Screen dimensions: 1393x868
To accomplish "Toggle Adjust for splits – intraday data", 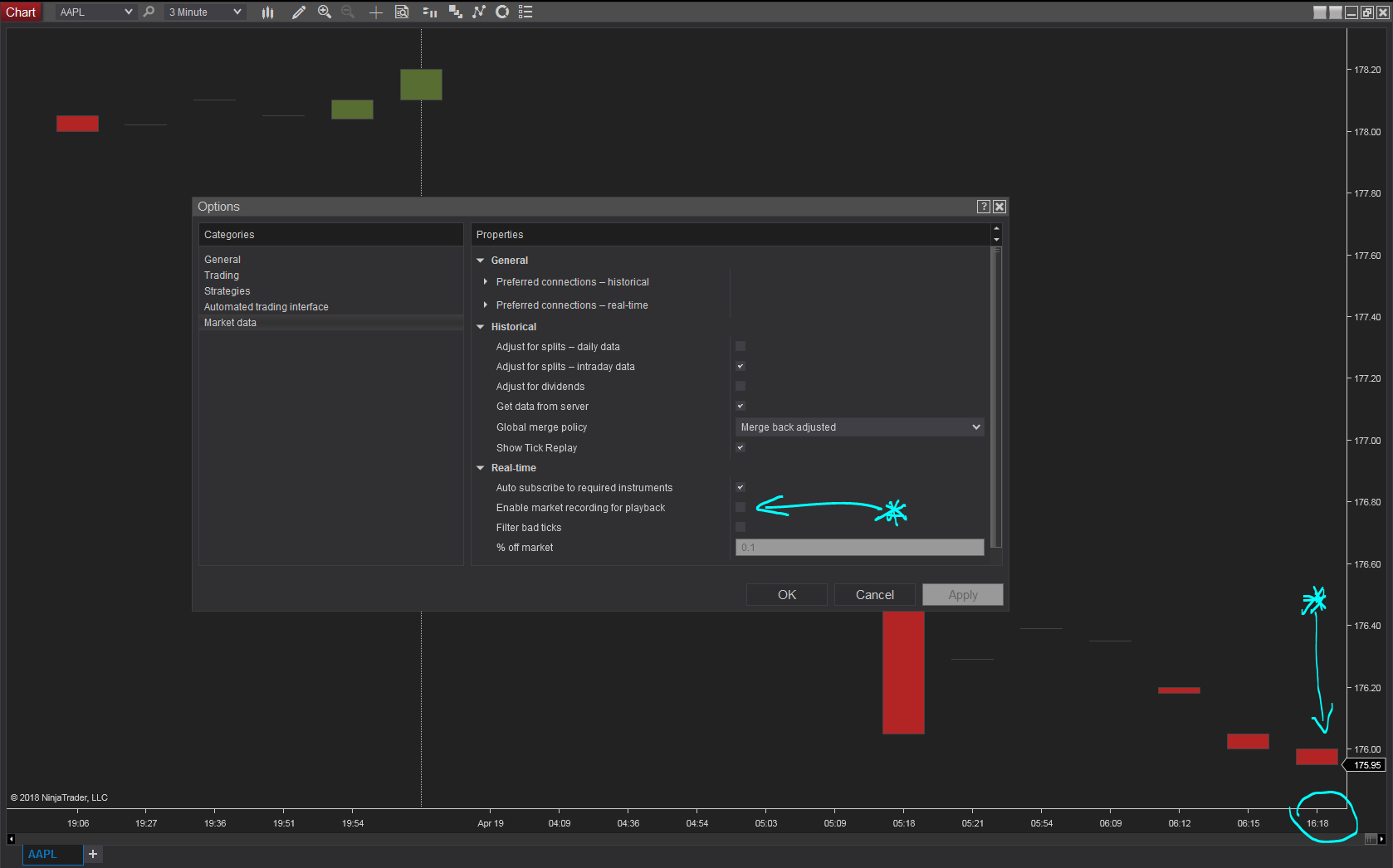I will [740, 366].
